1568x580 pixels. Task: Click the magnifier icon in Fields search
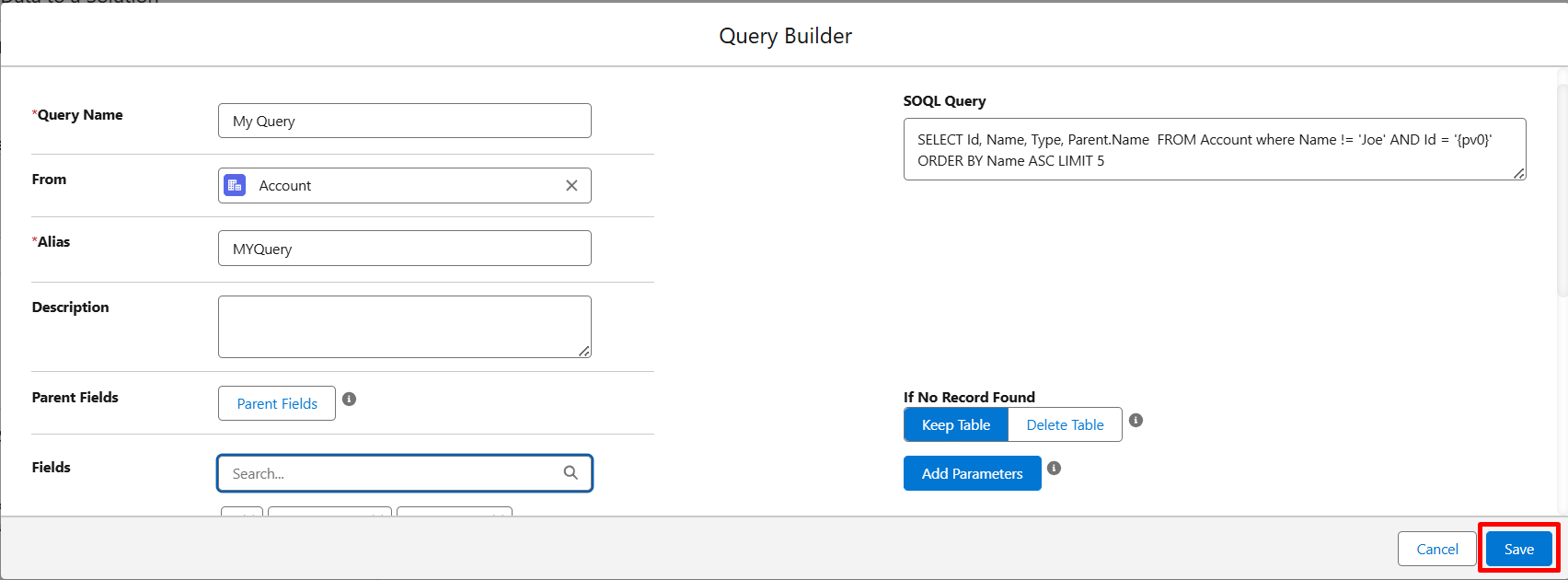571,472
